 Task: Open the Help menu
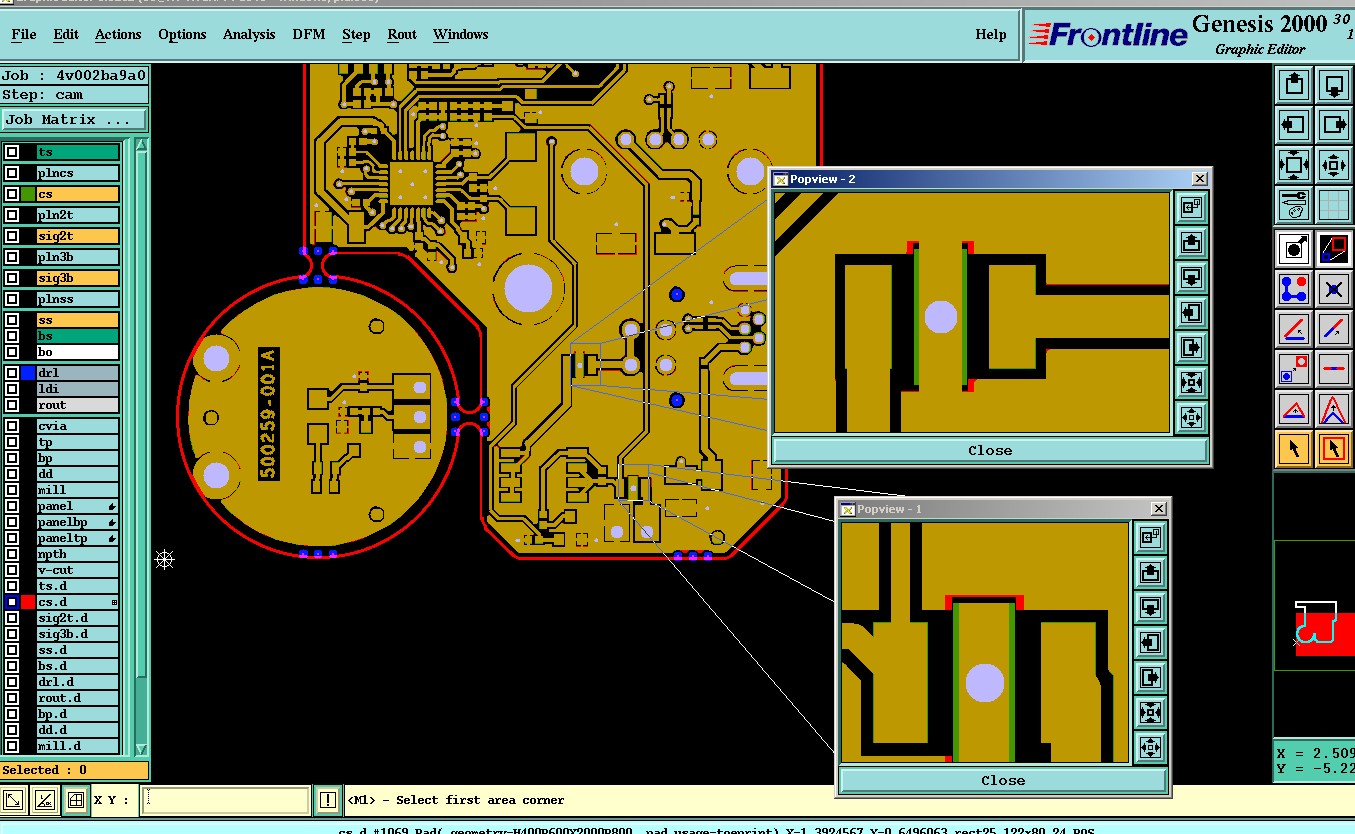(991, 34)
